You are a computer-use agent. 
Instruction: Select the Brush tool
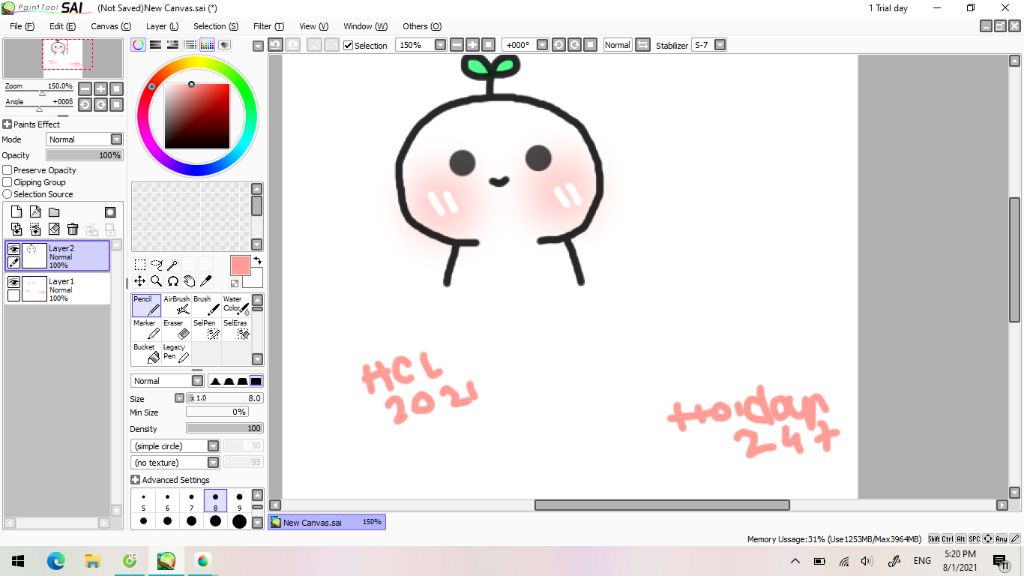point(206,305)
